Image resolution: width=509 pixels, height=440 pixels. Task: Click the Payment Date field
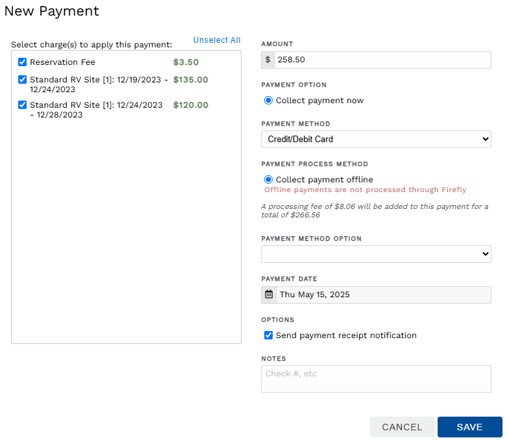click(x=383, y=295)
